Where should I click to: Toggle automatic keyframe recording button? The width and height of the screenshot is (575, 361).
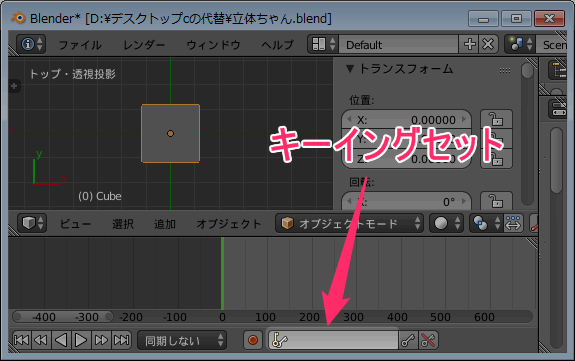[253, 340]
